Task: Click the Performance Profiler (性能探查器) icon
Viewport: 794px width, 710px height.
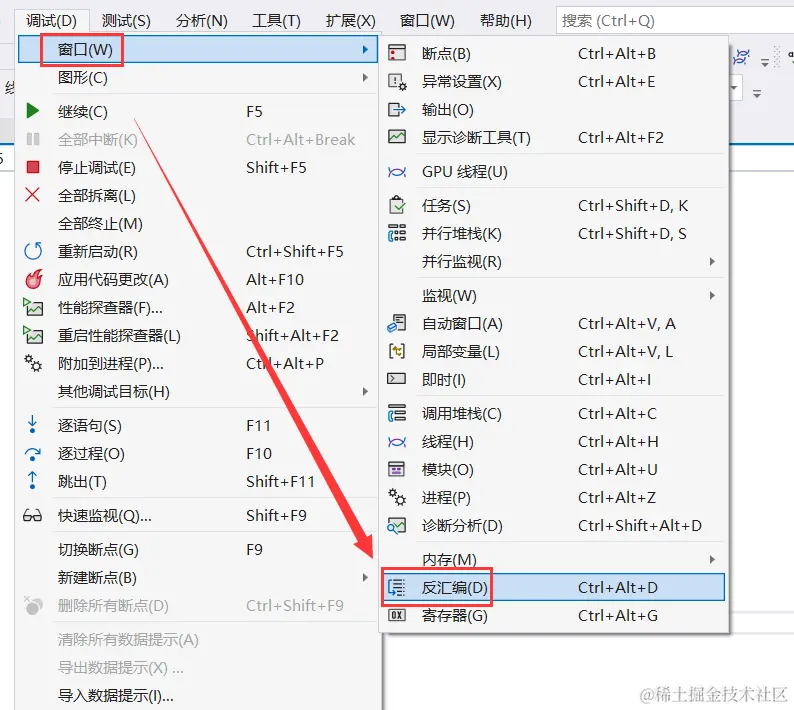Action: pos(33,307)
